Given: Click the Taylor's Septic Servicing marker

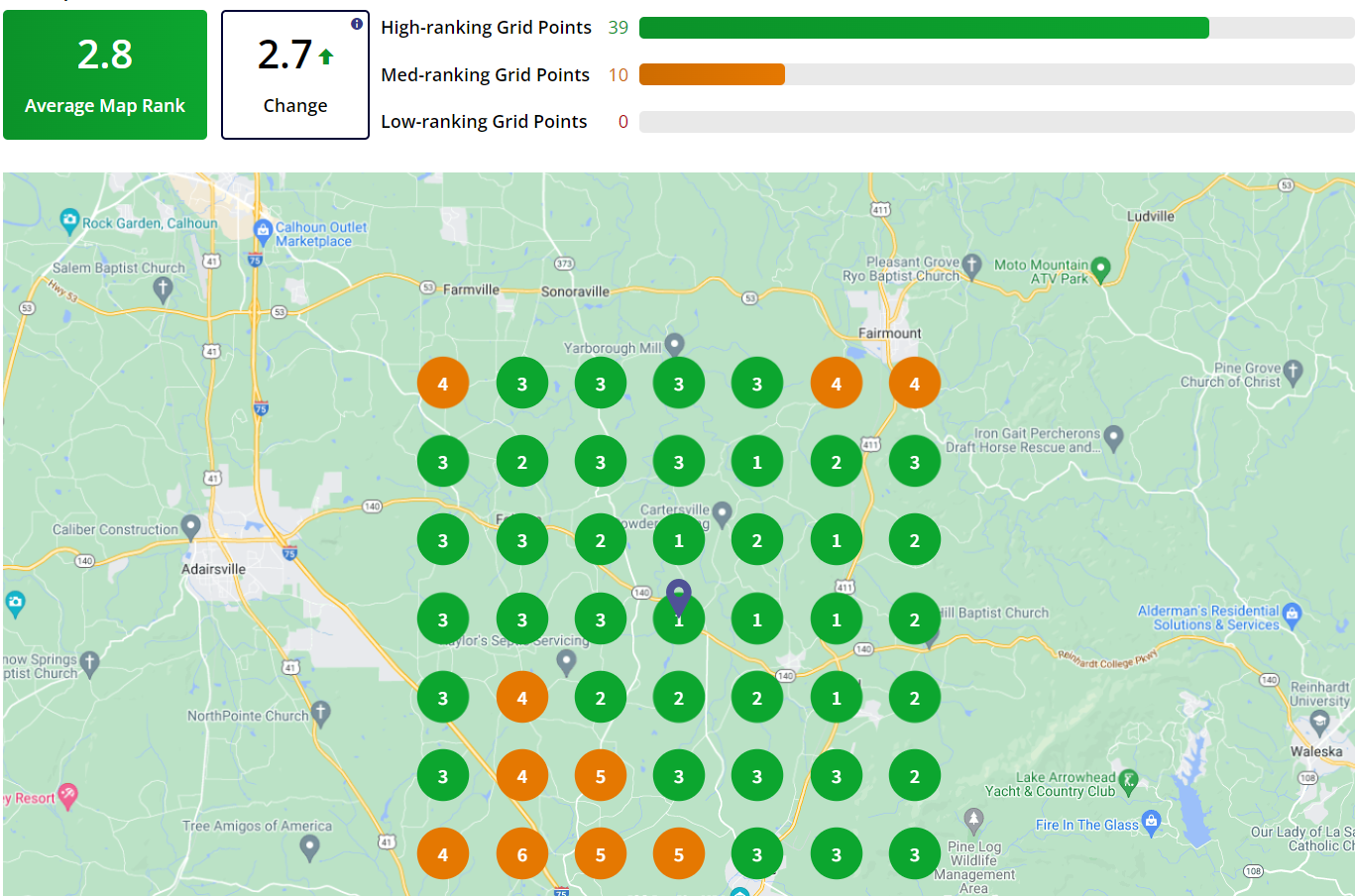Looking at the screenshot, I should [566, 661].
